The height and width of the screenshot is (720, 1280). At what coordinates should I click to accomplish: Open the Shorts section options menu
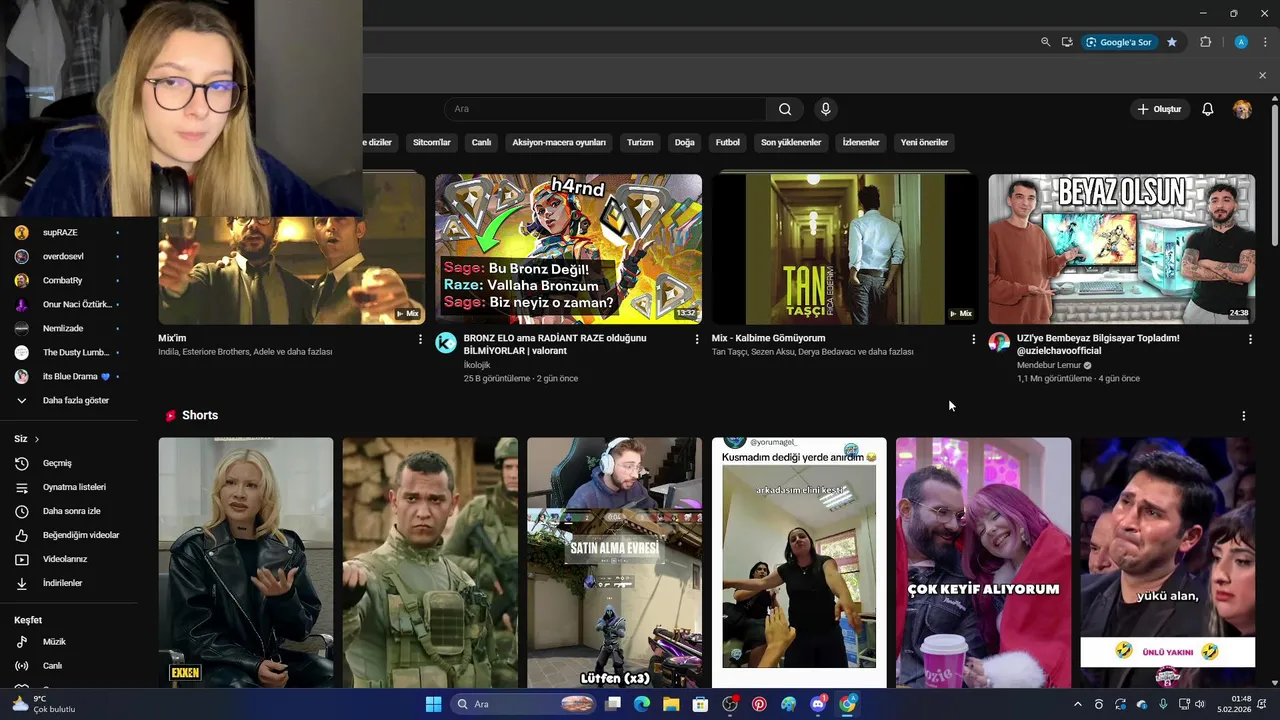(x=1243, y=416)
